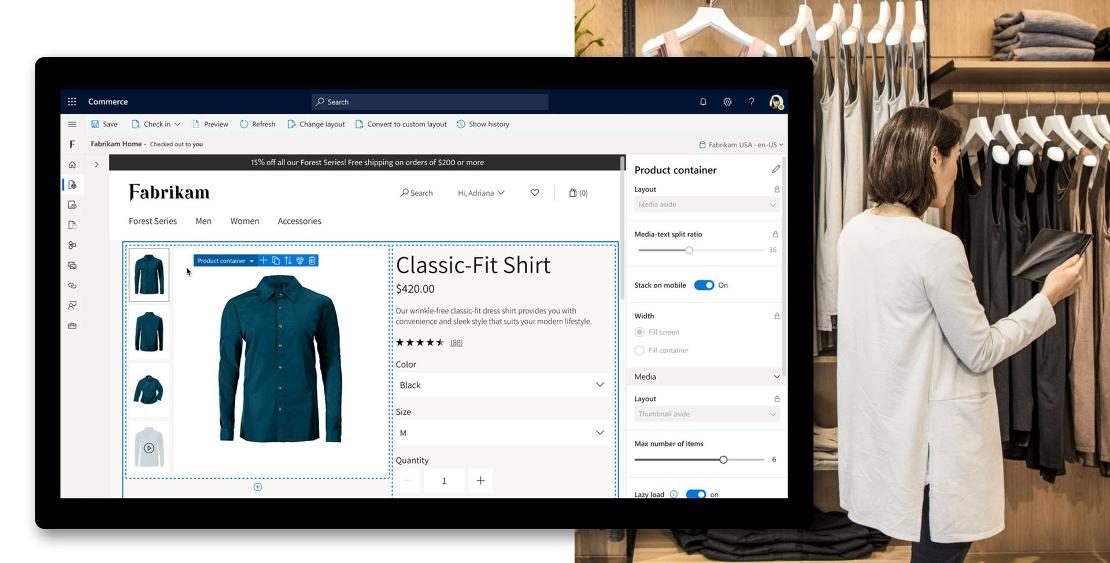Open the Size dropdown showing M
This screenshot has height=563, width=1110.
pyautogui.click(x=503, y=433)
